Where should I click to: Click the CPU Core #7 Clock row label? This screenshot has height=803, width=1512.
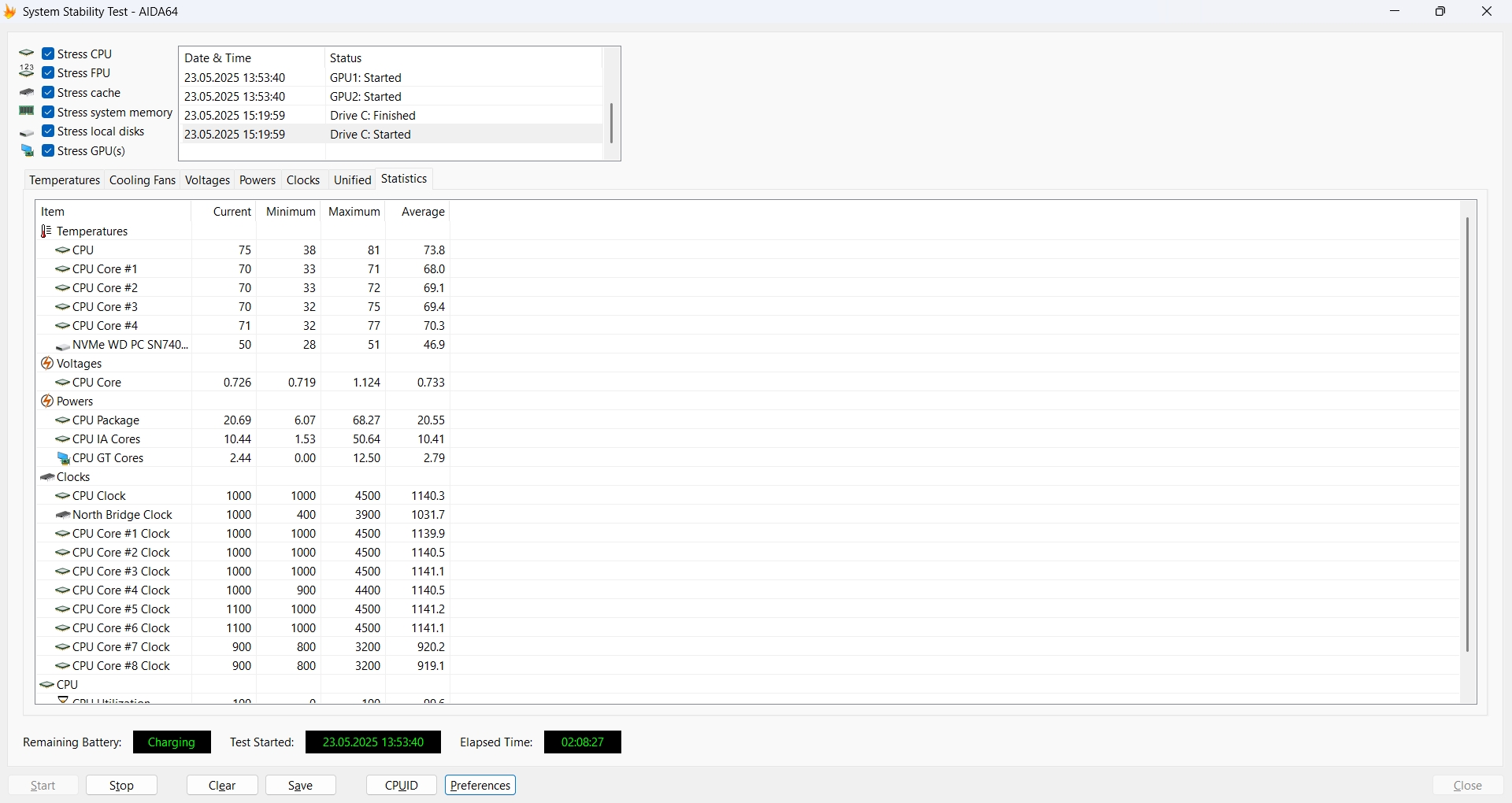click(120, 648)
